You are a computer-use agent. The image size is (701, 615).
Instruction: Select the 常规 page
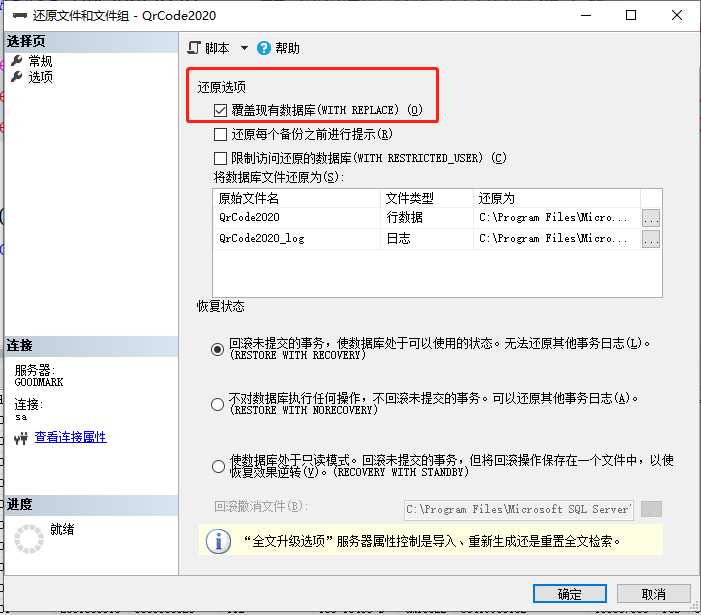[x=40, y=61]
